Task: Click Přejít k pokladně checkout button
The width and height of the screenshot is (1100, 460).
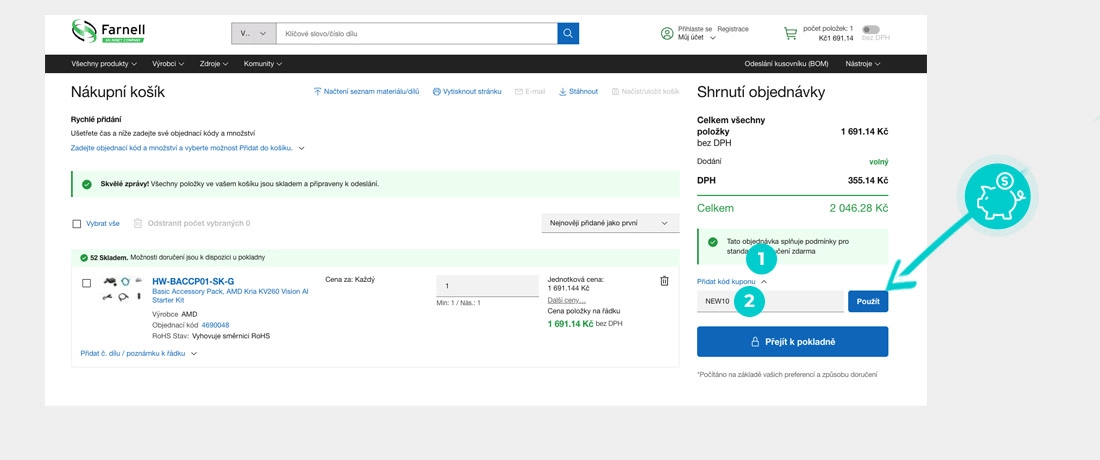Action: coord(792,342)
